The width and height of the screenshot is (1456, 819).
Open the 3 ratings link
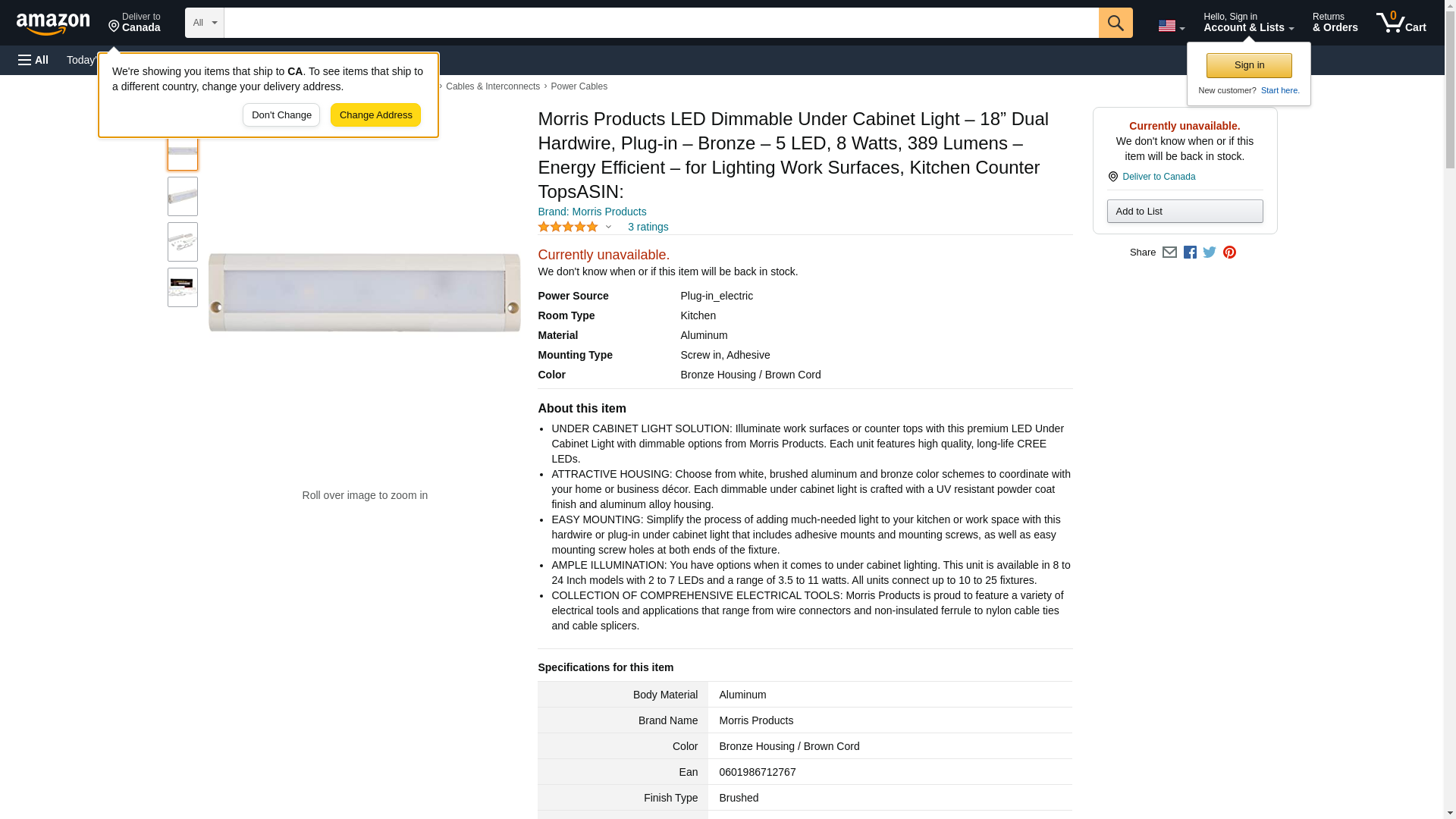pyautogui.click(x=648, y=227)
